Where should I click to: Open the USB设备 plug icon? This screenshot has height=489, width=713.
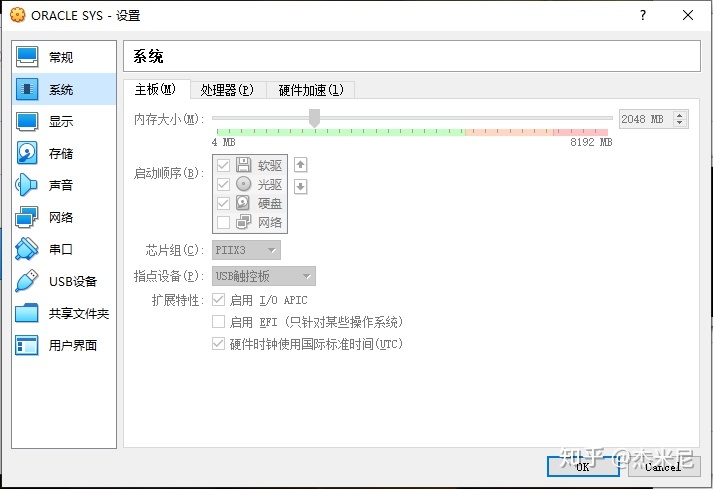click(x=26, y=281)
